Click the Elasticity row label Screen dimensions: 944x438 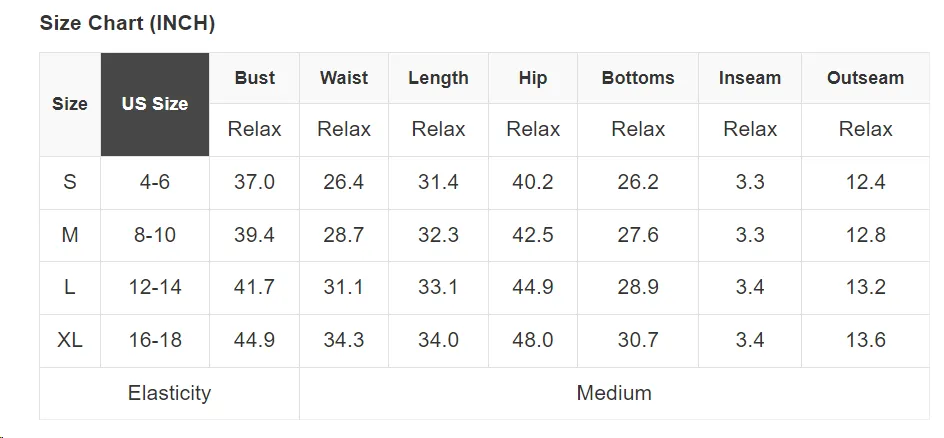coord(170,393)
